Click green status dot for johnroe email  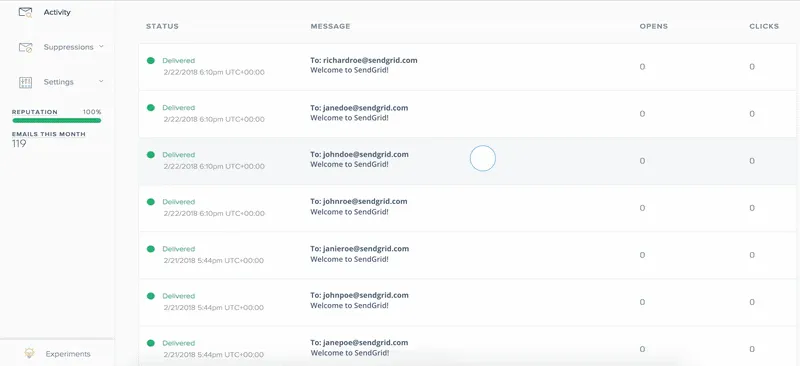[x=151, y=202]
